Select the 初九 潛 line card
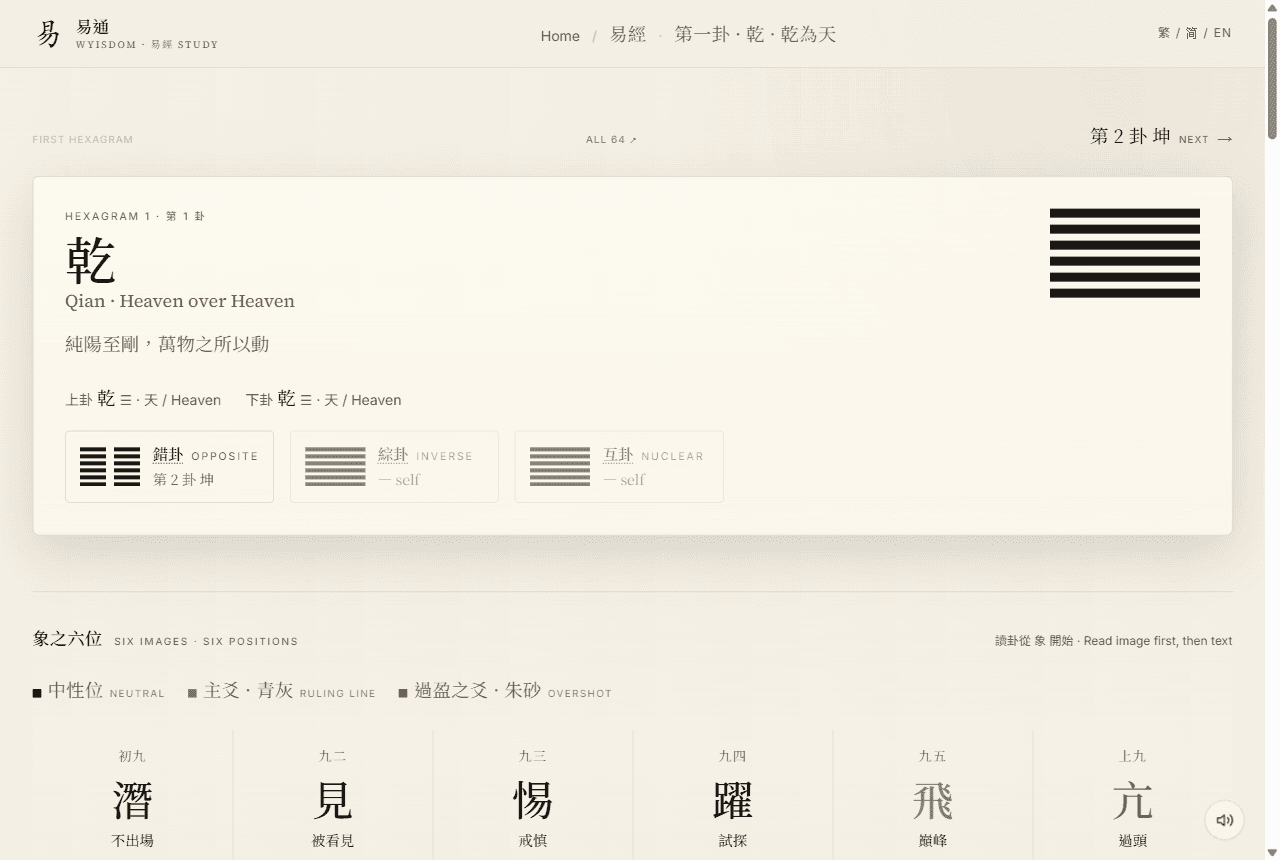The width and height of the screenshot is (1280, 860). pyautogui.click(x=133, y=795)
